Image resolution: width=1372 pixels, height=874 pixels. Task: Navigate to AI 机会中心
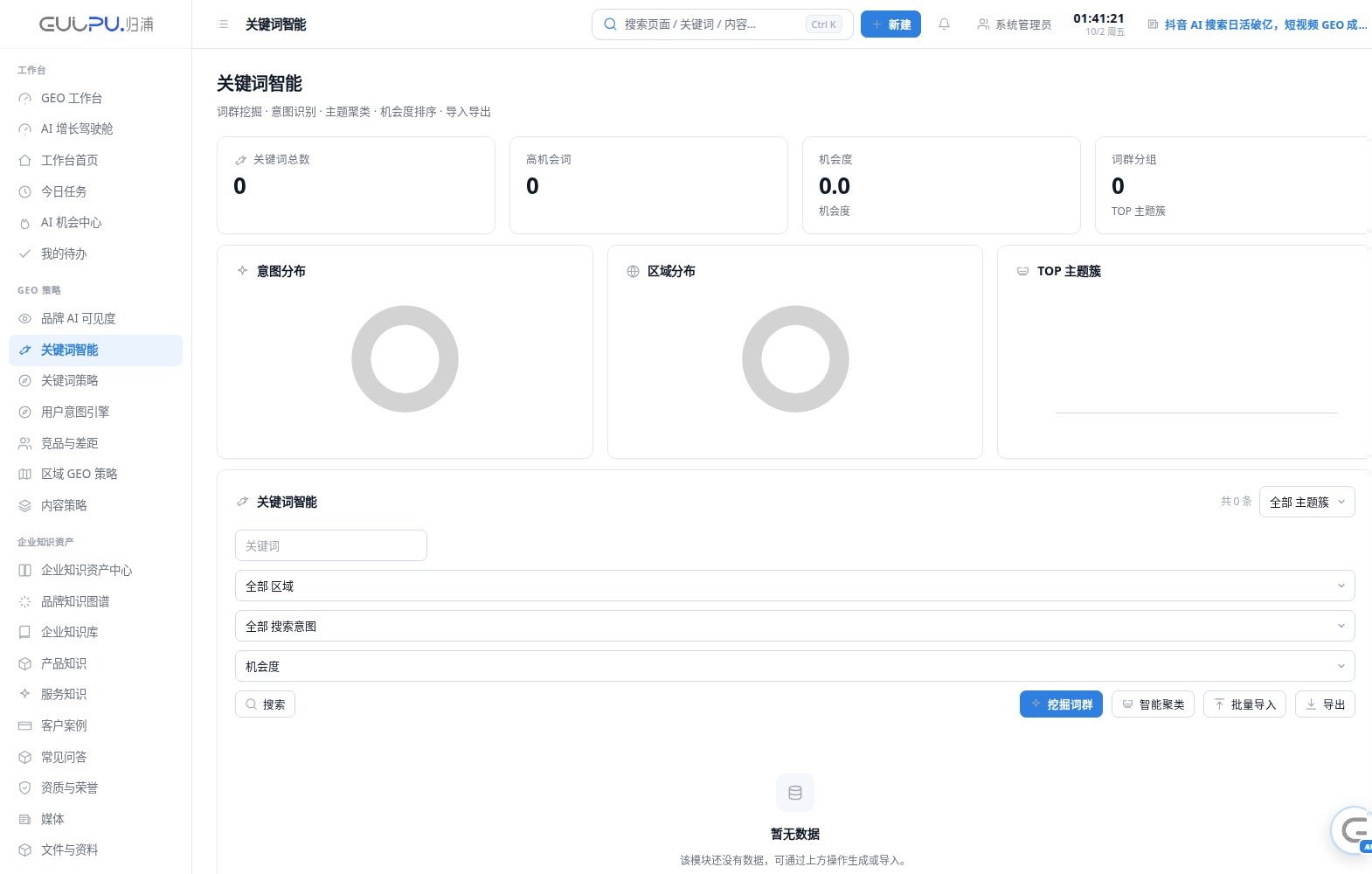click(x=95, y=222)
